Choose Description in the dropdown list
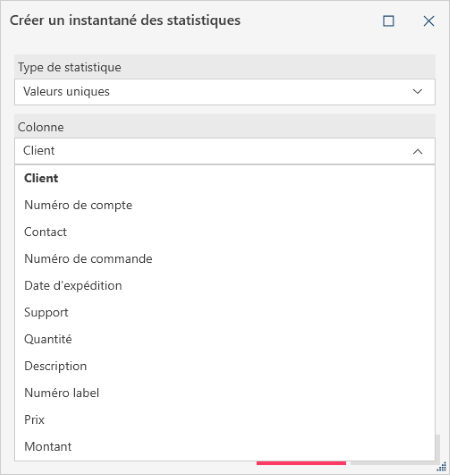 pyautogui.click(x=225, y=366)
